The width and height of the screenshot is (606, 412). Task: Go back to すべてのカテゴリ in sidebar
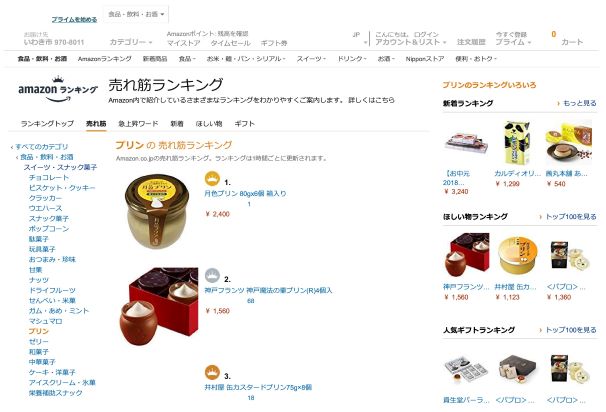(x=39, y=147)
